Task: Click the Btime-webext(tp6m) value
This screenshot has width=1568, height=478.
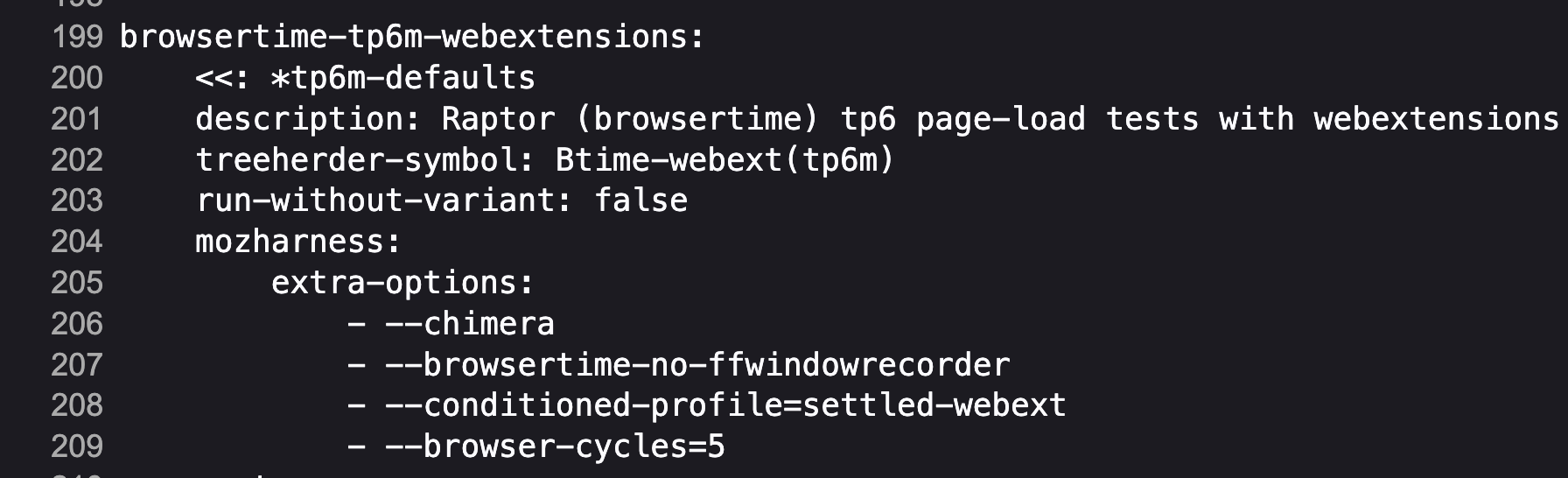Action: 724,160
